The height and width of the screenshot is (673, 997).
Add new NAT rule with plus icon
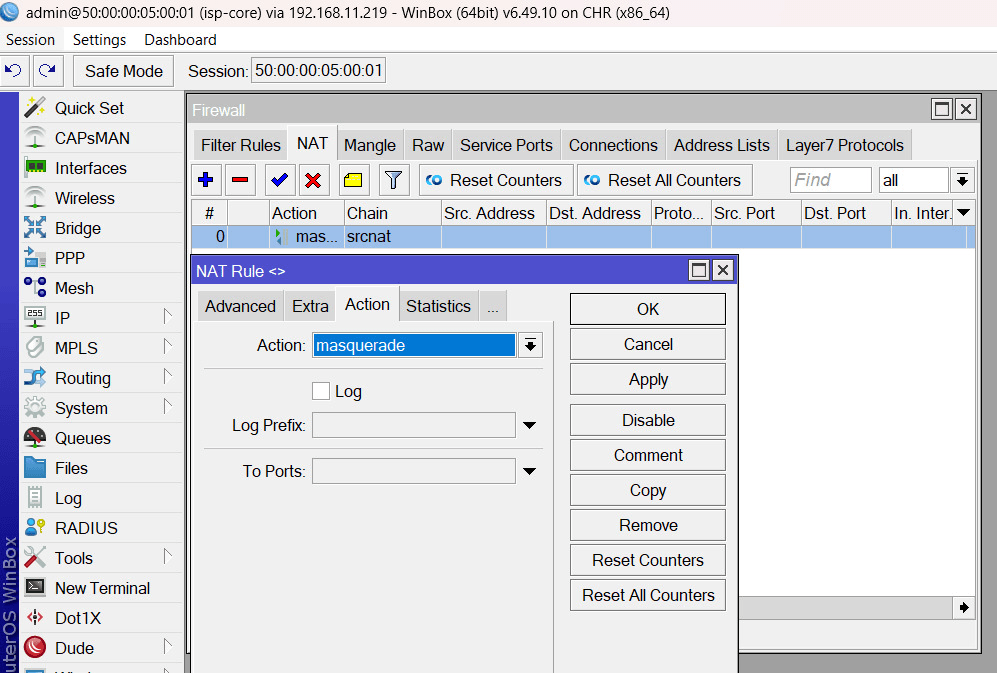point(206,180)
